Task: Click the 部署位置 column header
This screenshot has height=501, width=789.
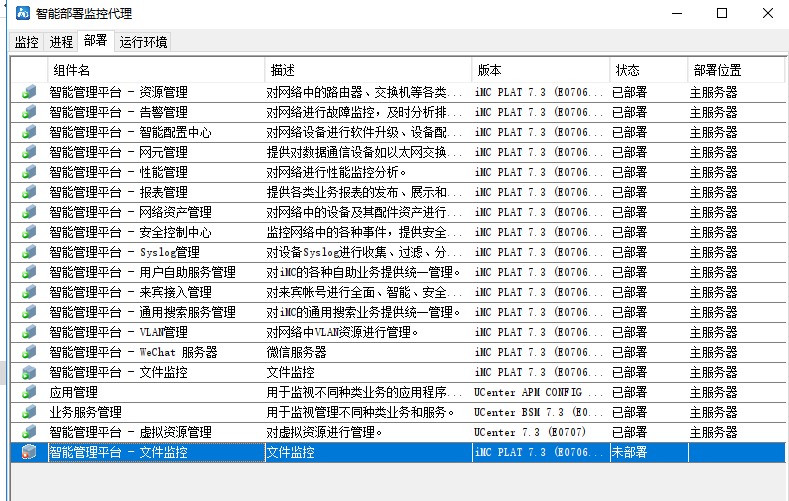Action: 736,70
